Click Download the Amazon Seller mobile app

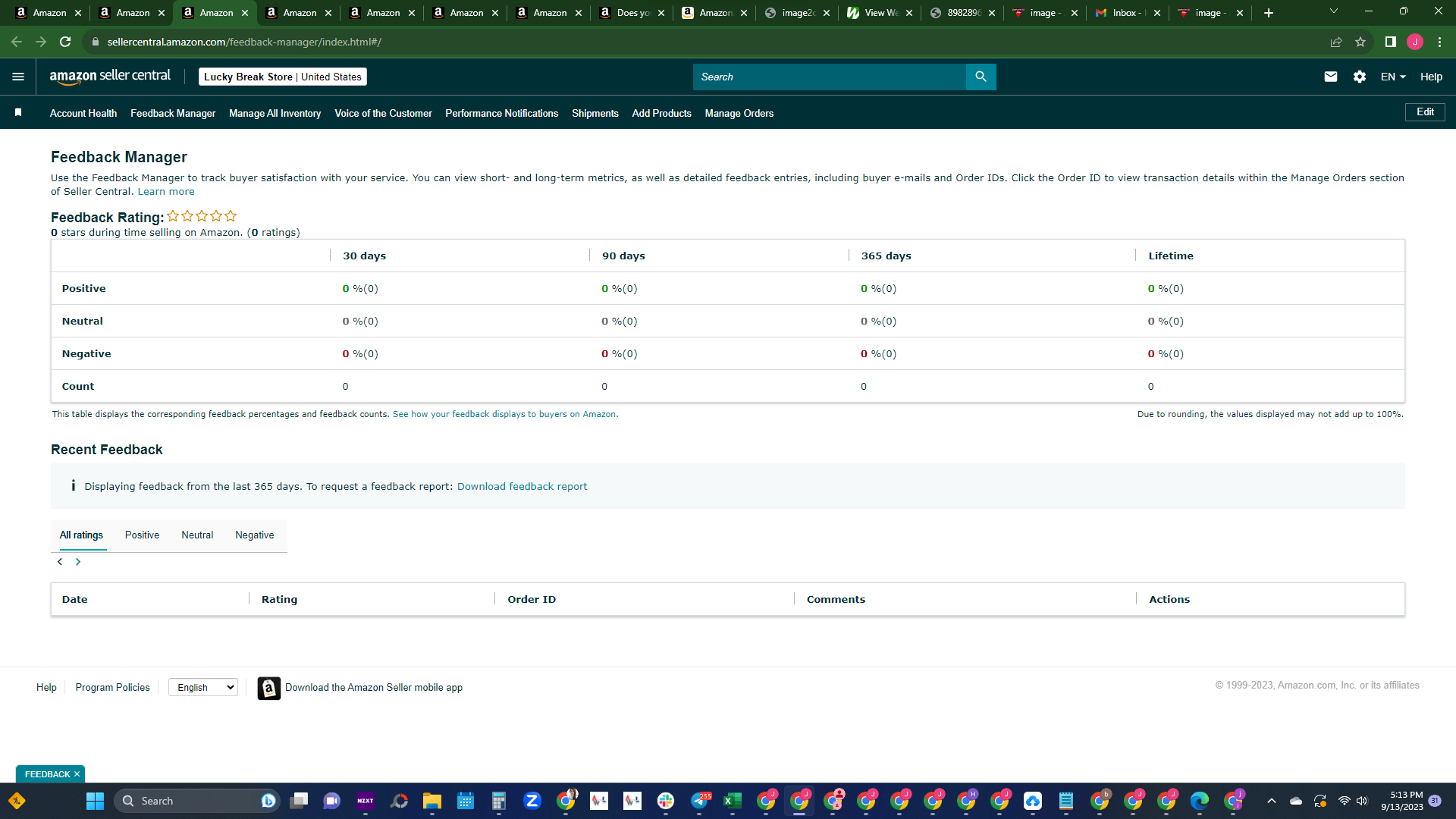374,687
